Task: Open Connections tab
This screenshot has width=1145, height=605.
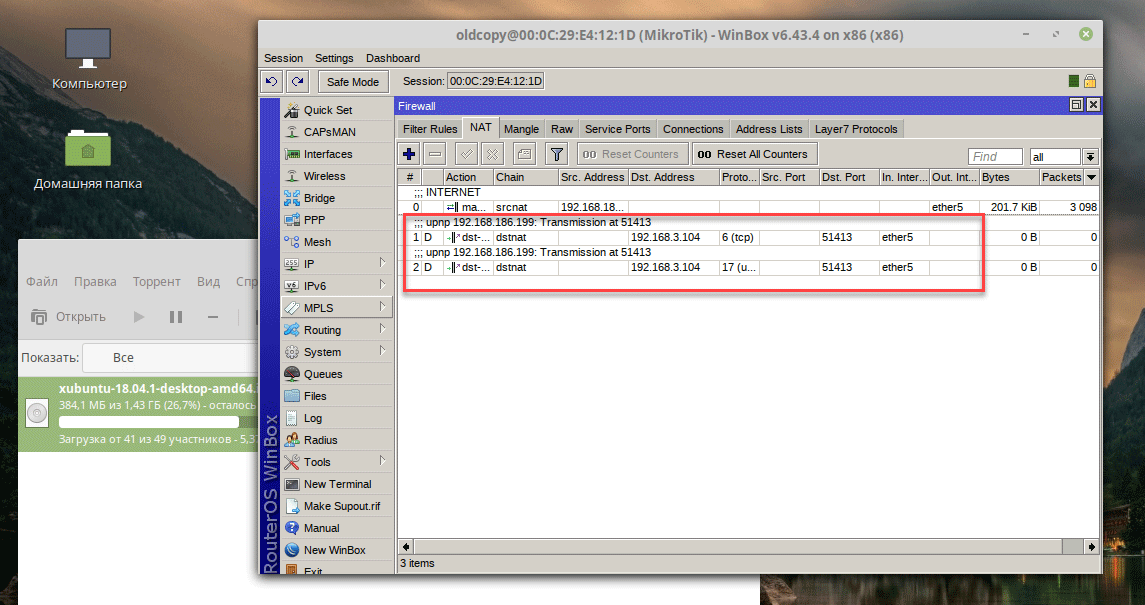Action: point(693,129)
